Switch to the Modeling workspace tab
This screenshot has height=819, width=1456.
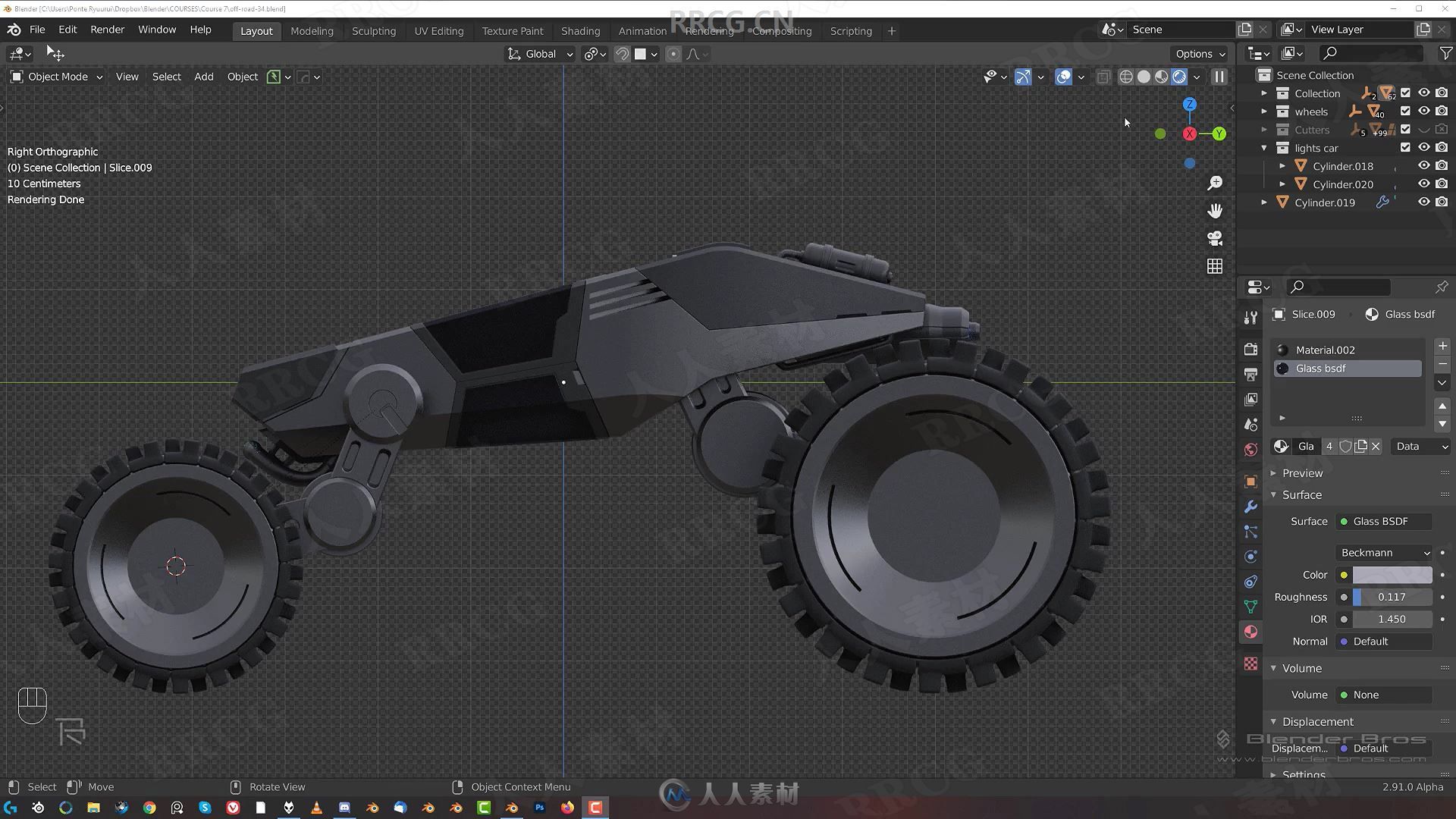(312, 31)
